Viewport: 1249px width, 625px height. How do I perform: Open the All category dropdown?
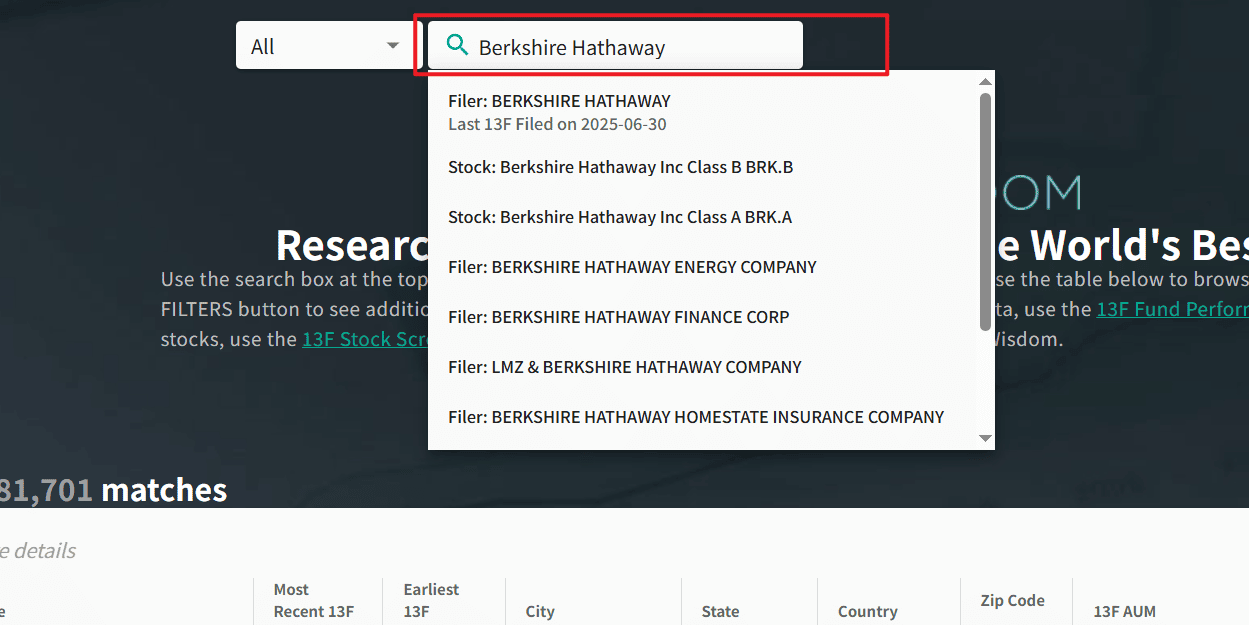click(323, 46)
